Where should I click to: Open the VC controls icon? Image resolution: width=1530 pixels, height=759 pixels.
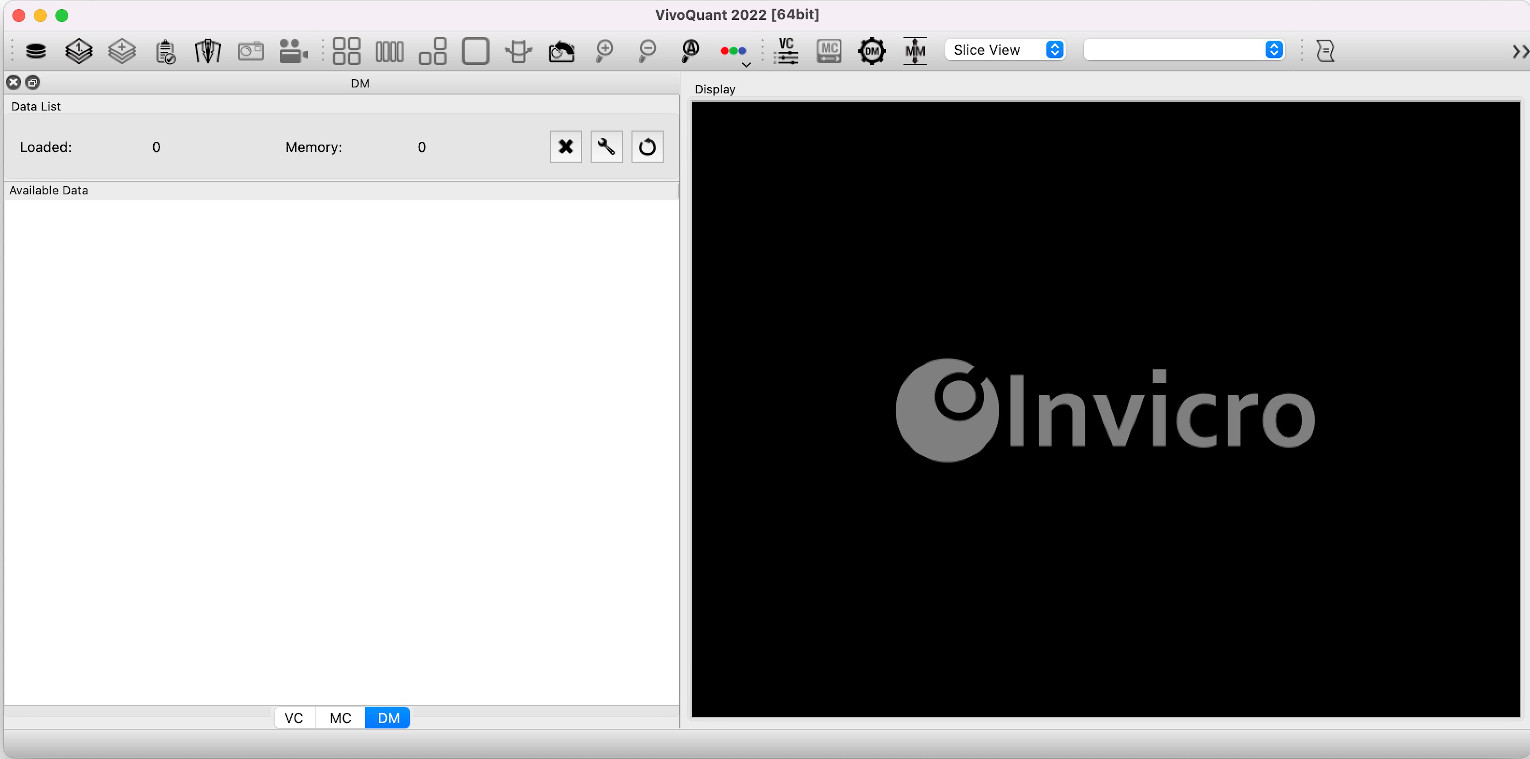pos(786,50)
